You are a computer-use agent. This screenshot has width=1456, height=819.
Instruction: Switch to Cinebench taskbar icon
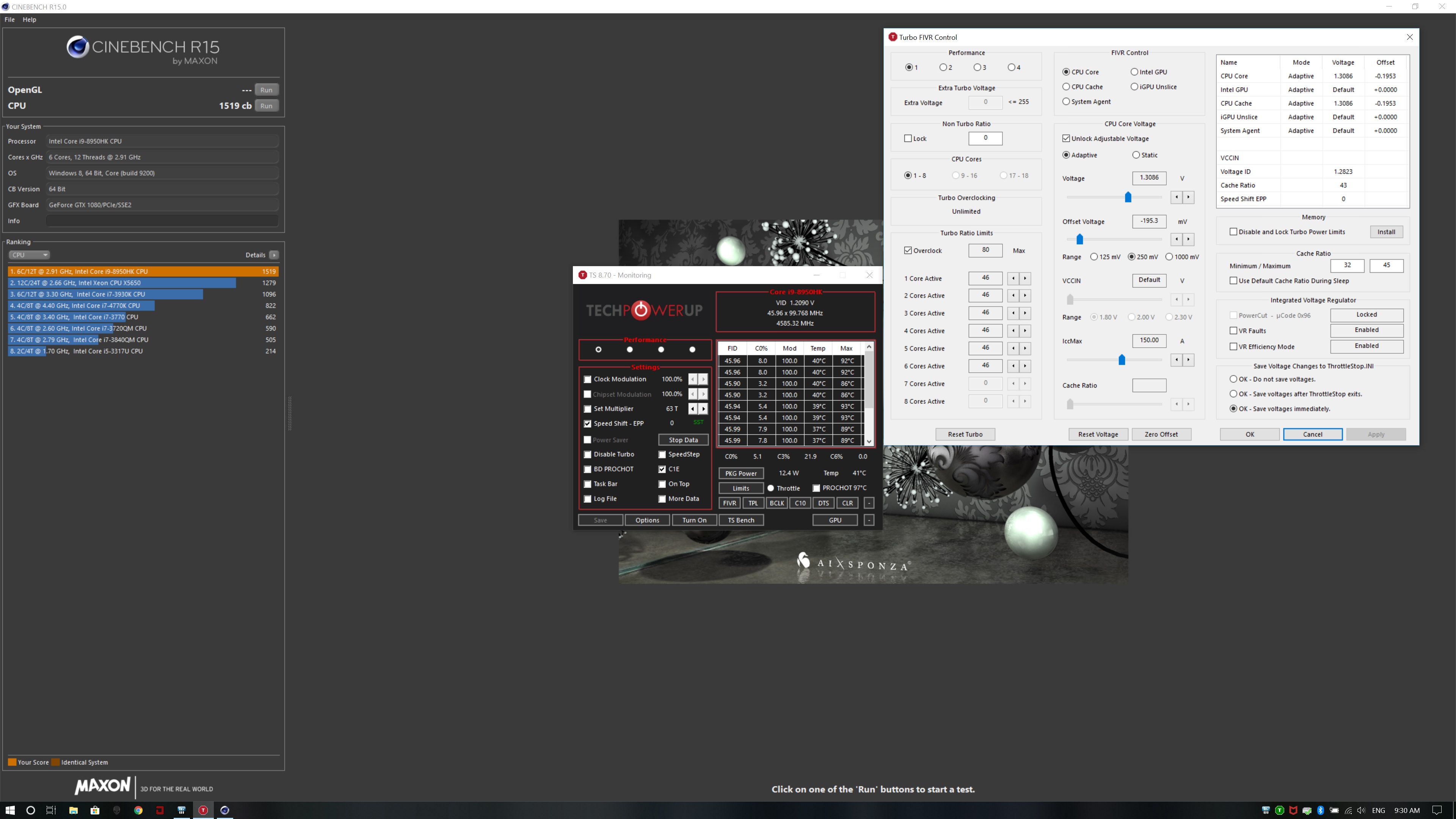pos(224,810)
